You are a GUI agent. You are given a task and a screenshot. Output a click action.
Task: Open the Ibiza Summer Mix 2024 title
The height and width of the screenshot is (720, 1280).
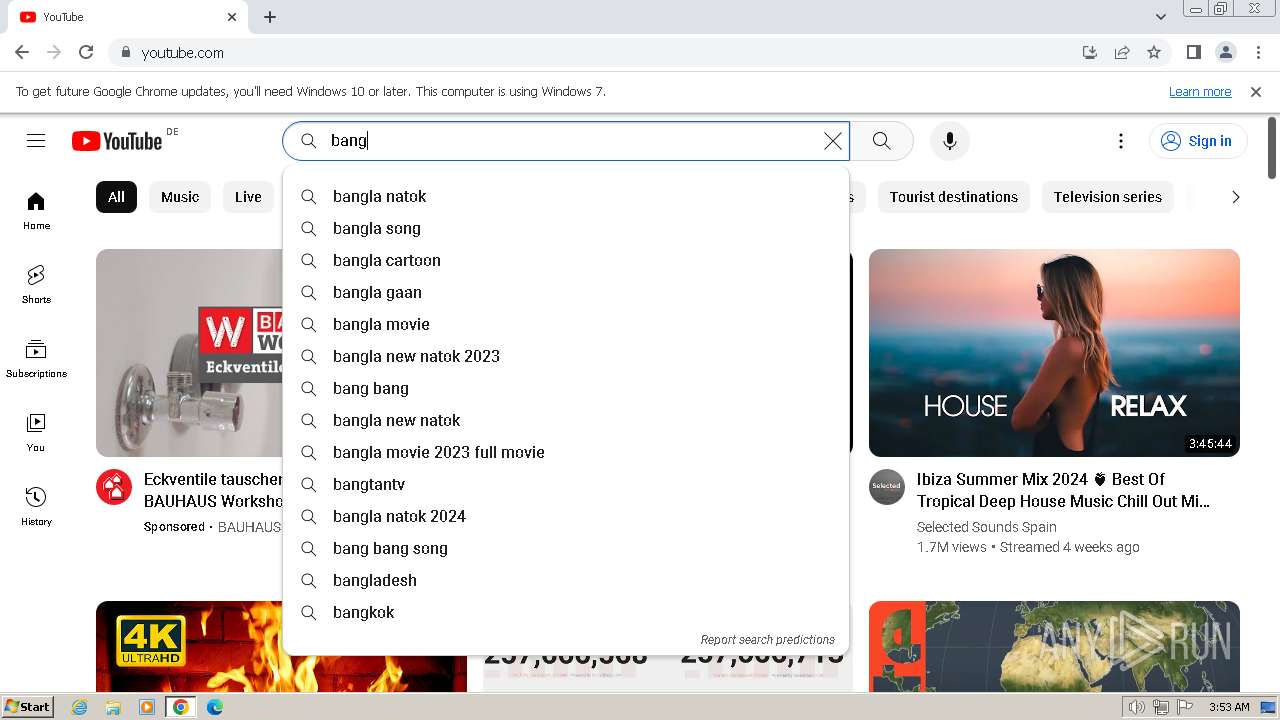(x=1063, y=490)
